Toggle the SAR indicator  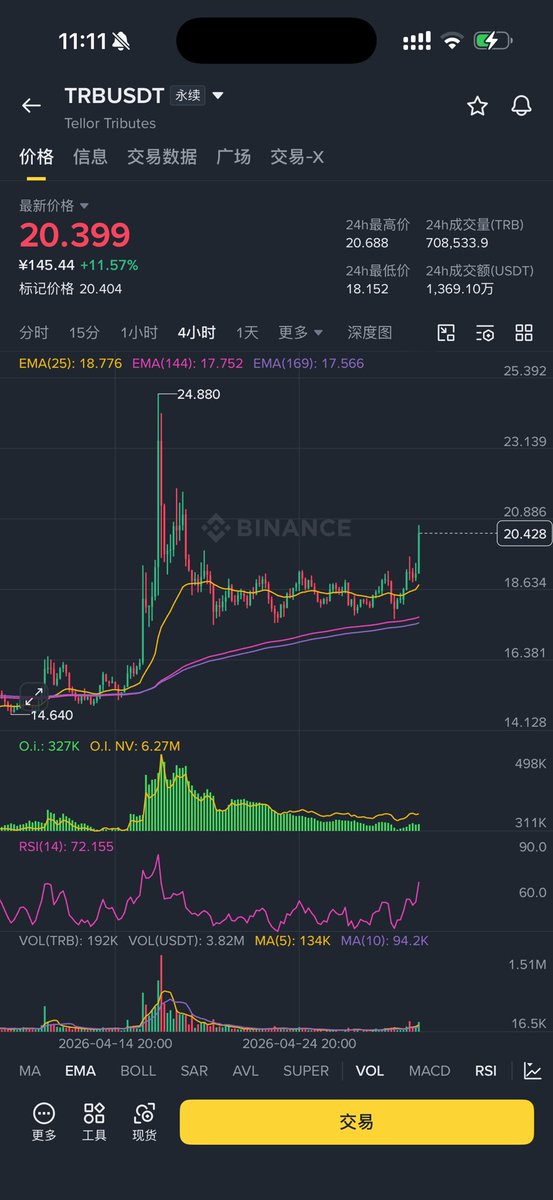point(194,1070)
